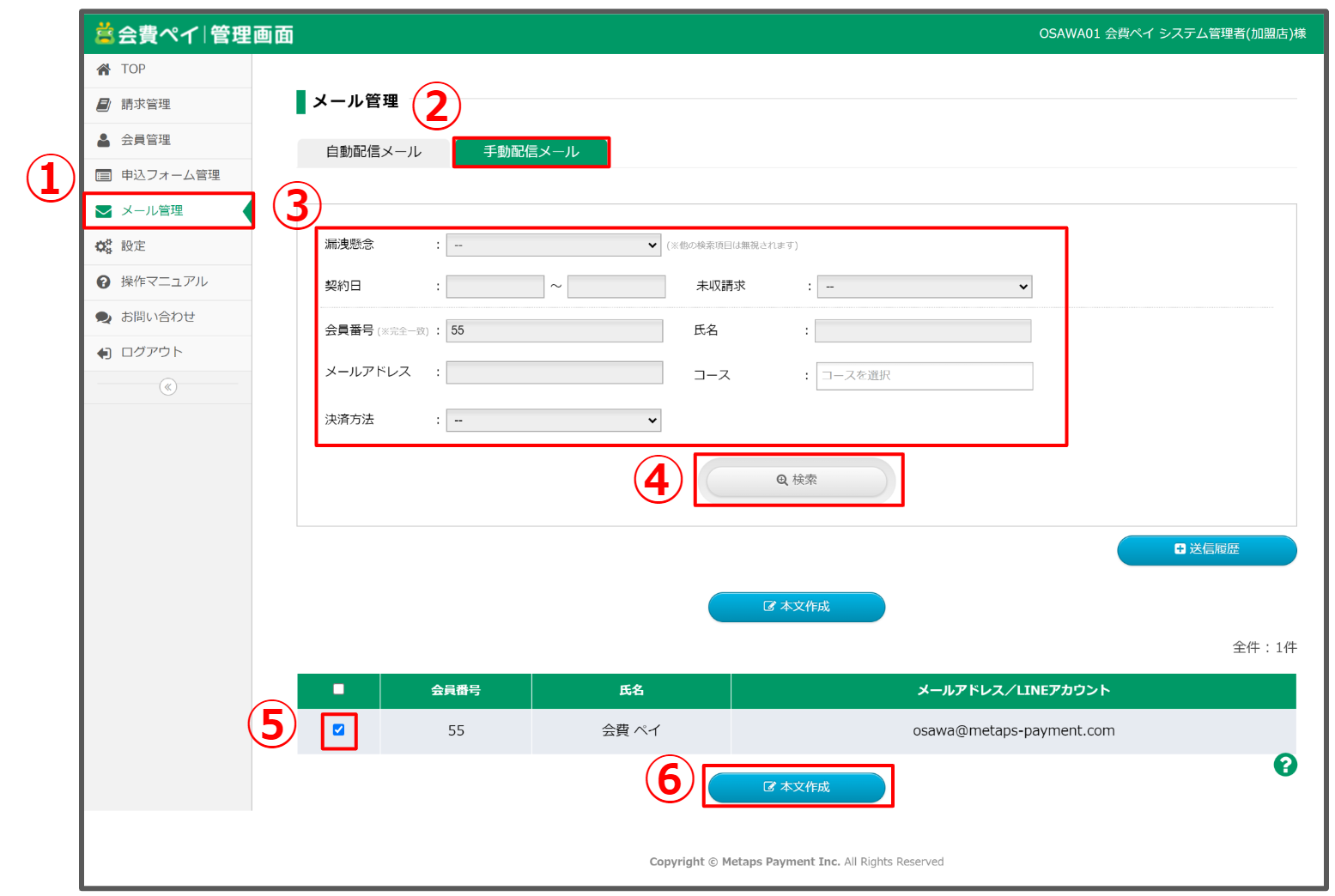1335x896 pixels.
Task: Click the 設定 gears icon
Action: [x=104, y=246]
